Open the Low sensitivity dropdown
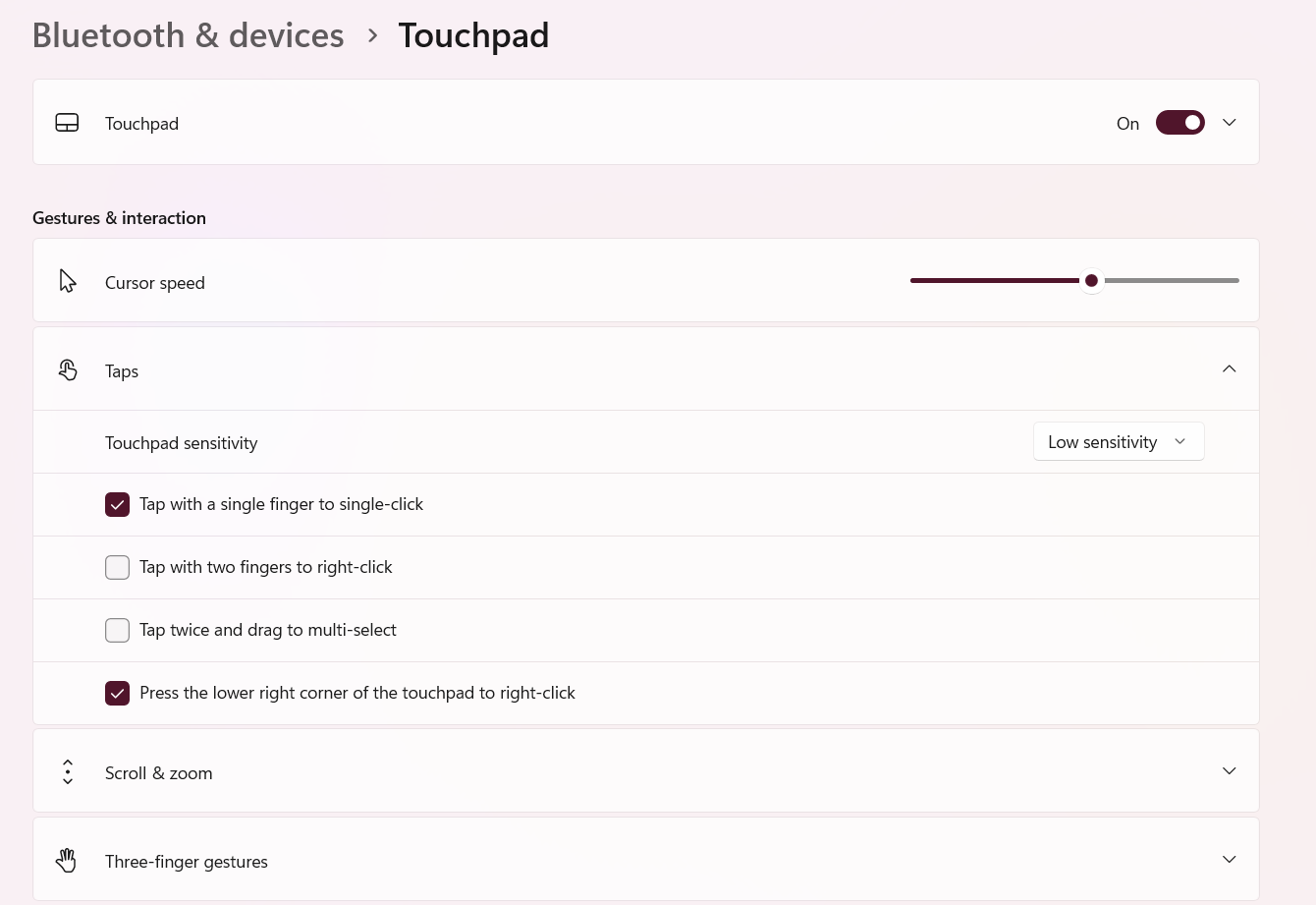This screenshot has width=1316, height=905. [1119, 442]
